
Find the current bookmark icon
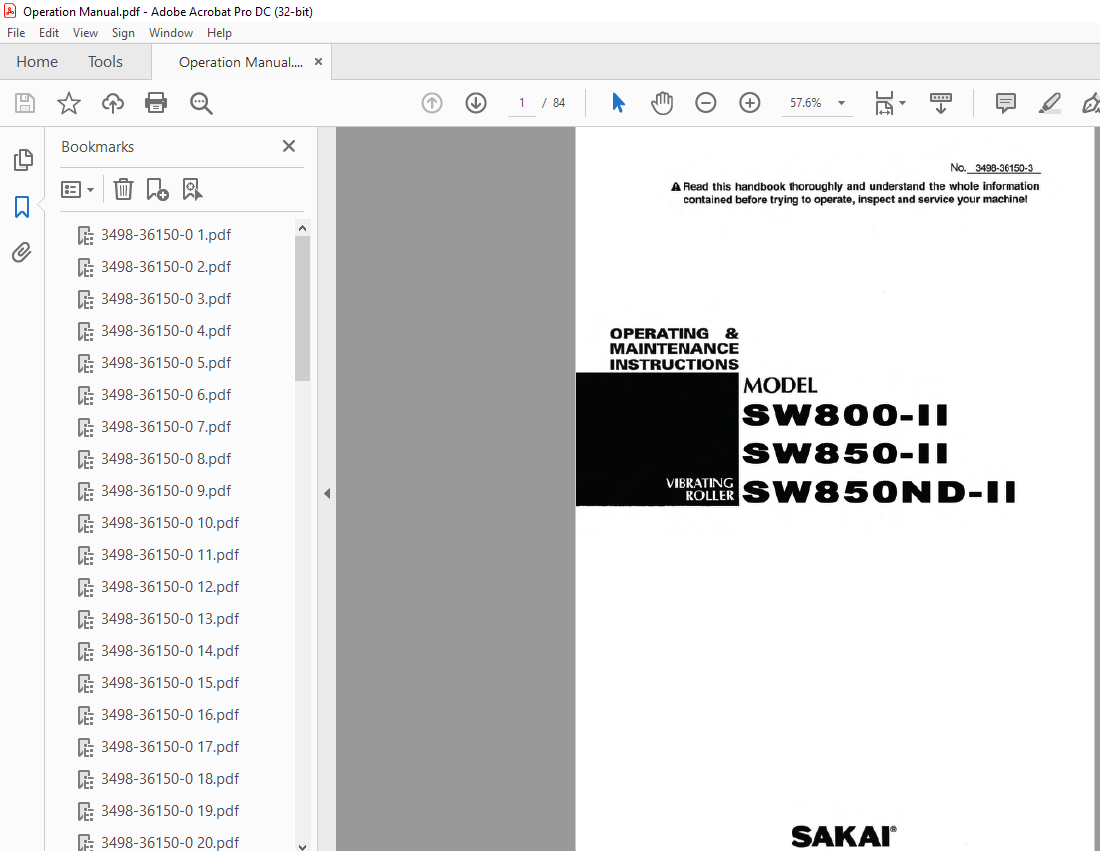point(192,189)
